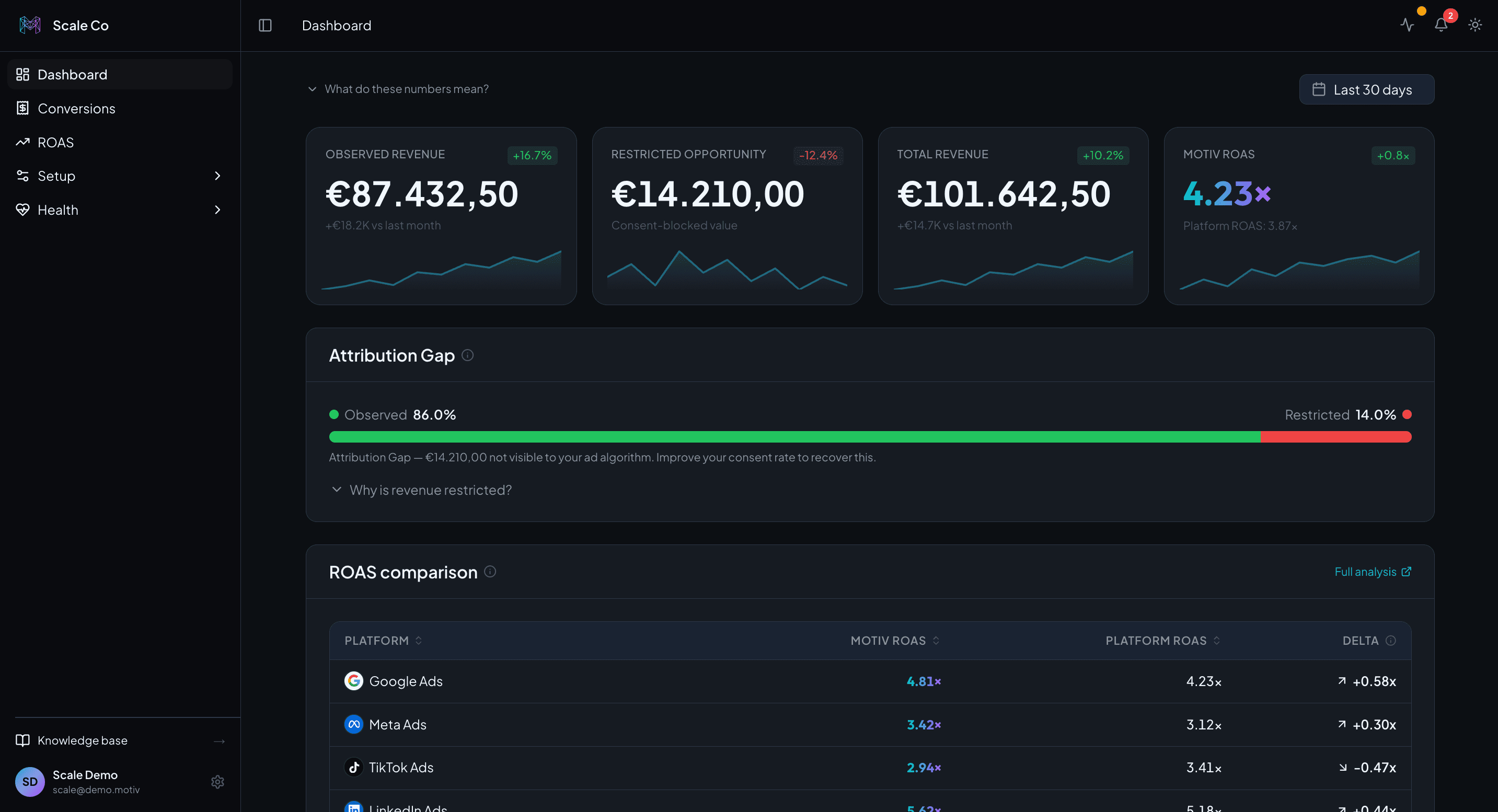Viewport: 1498px width, 812px height.
Task: Click the Dashboard sidebar grid icon
Action: click(22, 74)
